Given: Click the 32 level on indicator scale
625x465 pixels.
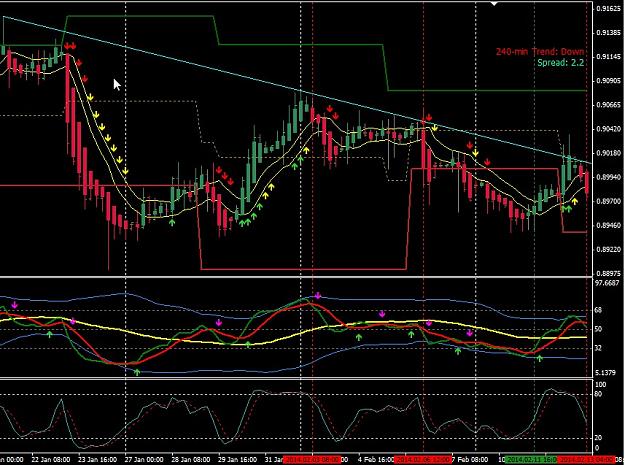Looking at the screenshot, I should pos(598,348).
